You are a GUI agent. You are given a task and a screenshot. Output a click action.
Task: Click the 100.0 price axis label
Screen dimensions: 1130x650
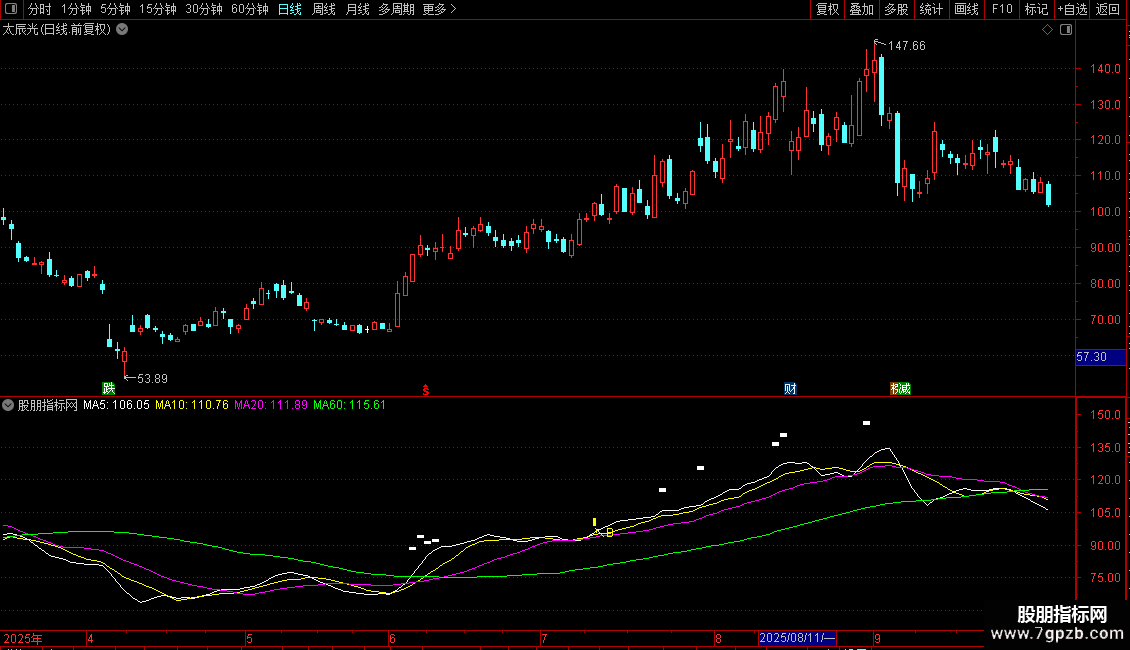(x=1105, y=212)
